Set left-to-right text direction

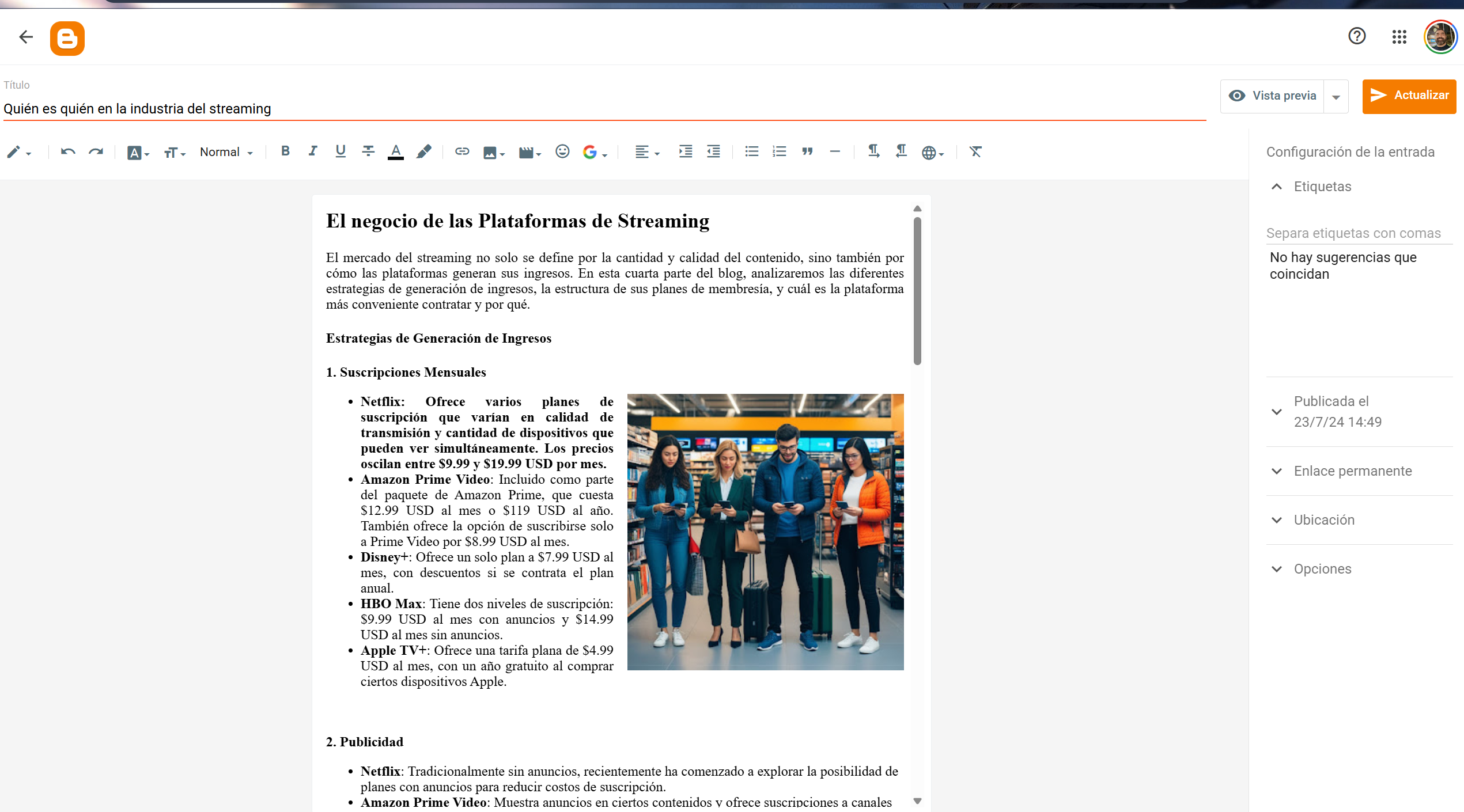(873, 151)
